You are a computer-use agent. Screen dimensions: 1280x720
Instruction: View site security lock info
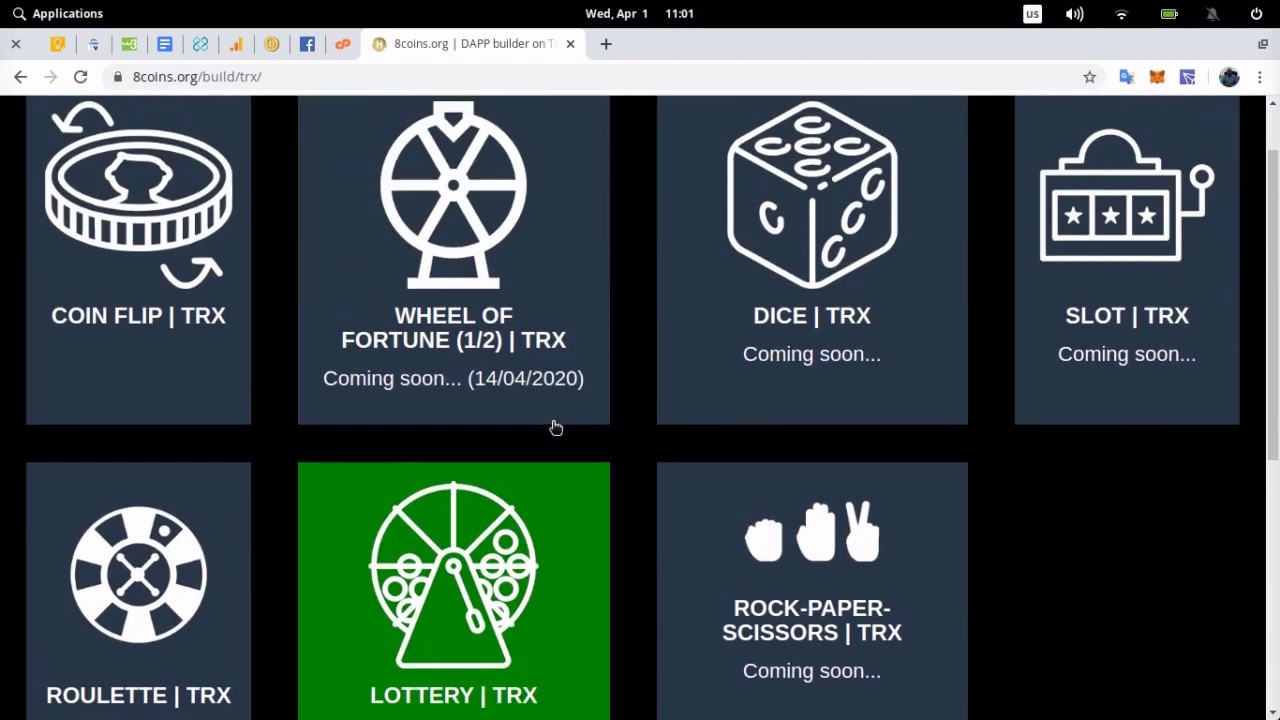click(118, 77)
